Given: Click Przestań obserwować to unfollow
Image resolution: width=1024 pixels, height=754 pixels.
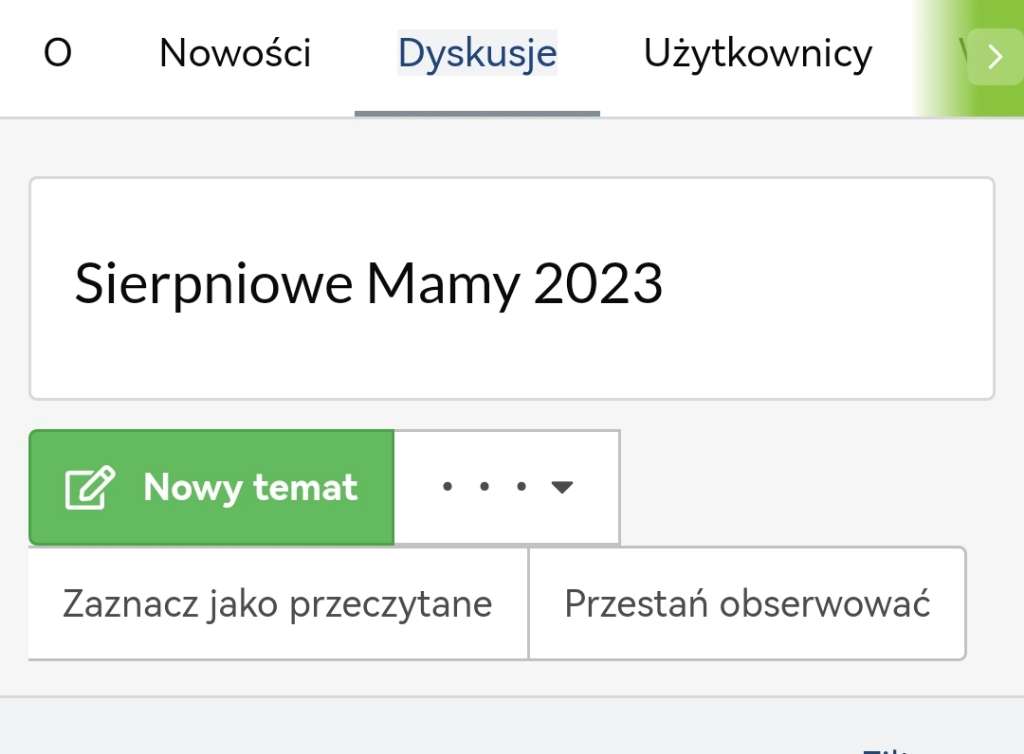Looking at the screenshot, I should (x=747, y=604).
